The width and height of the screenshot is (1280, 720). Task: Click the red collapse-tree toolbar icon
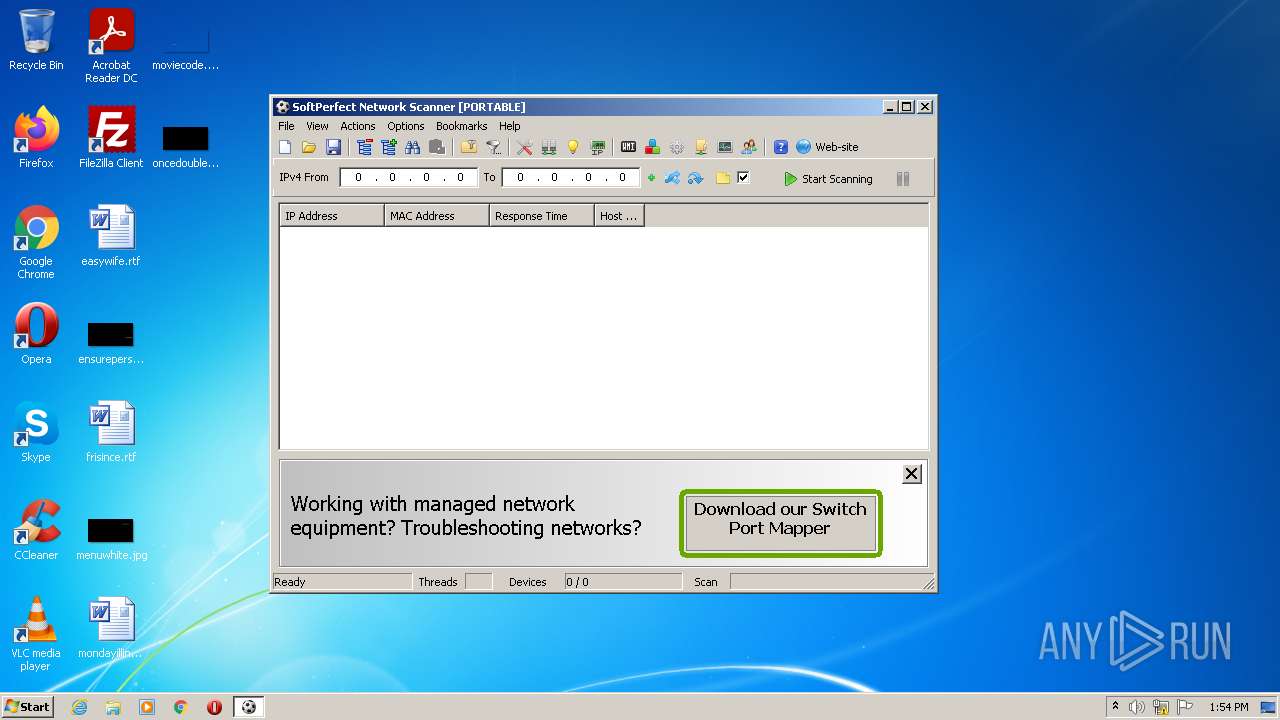(x=364, y=147)
